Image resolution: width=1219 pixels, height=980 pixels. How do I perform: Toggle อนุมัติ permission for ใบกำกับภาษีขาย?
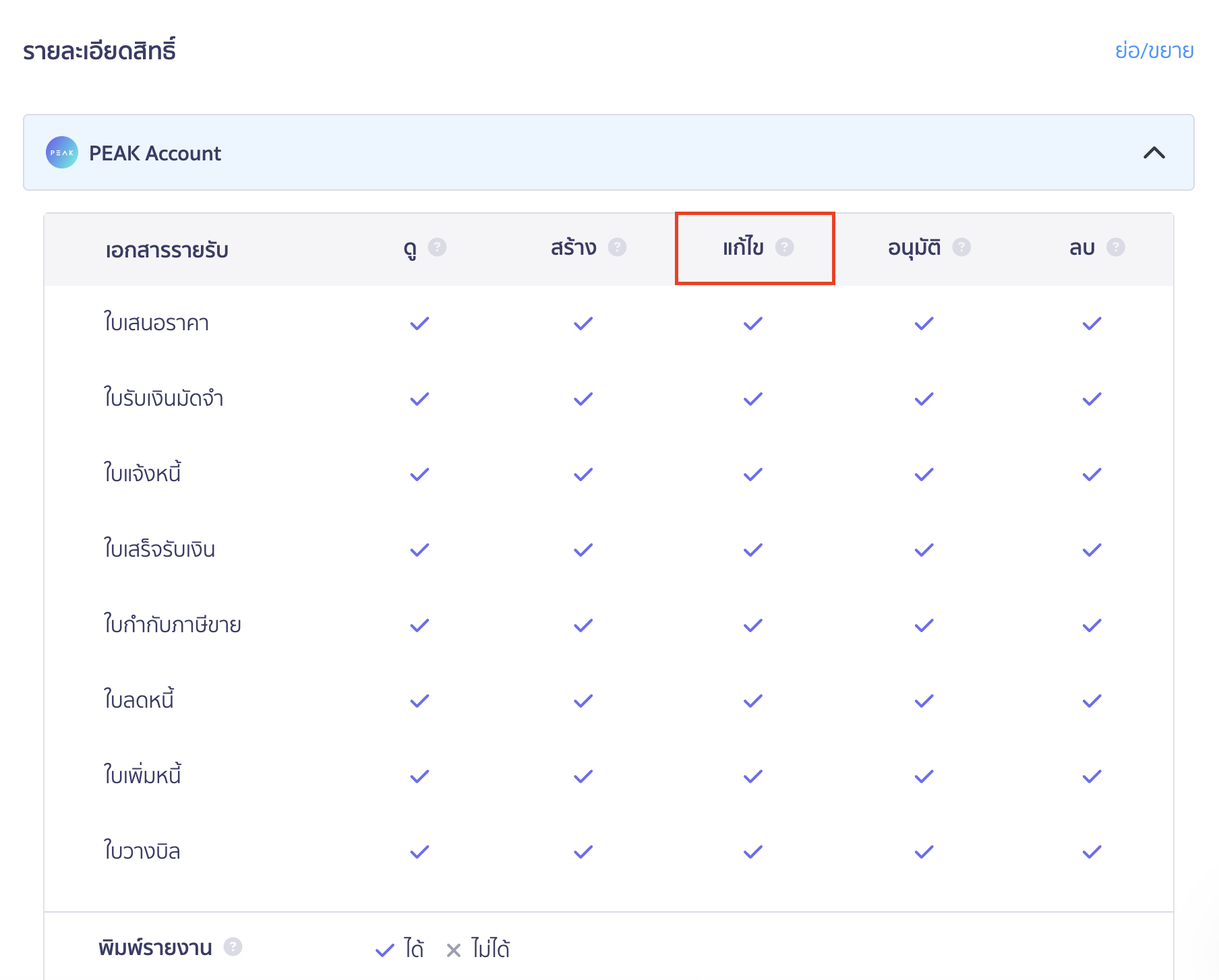pyautogui.click(x=924, y=625)
